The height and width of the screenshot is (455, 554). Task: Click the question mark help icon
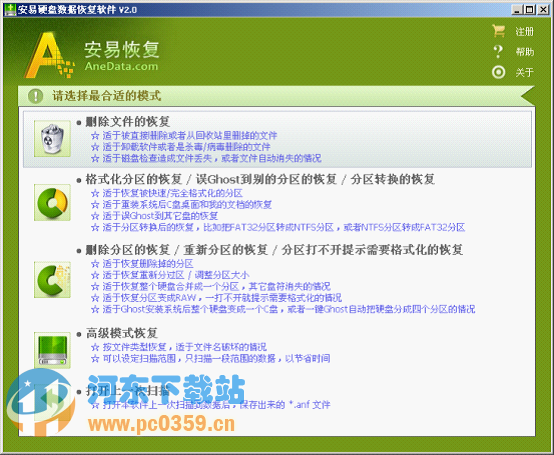(498, 52)
